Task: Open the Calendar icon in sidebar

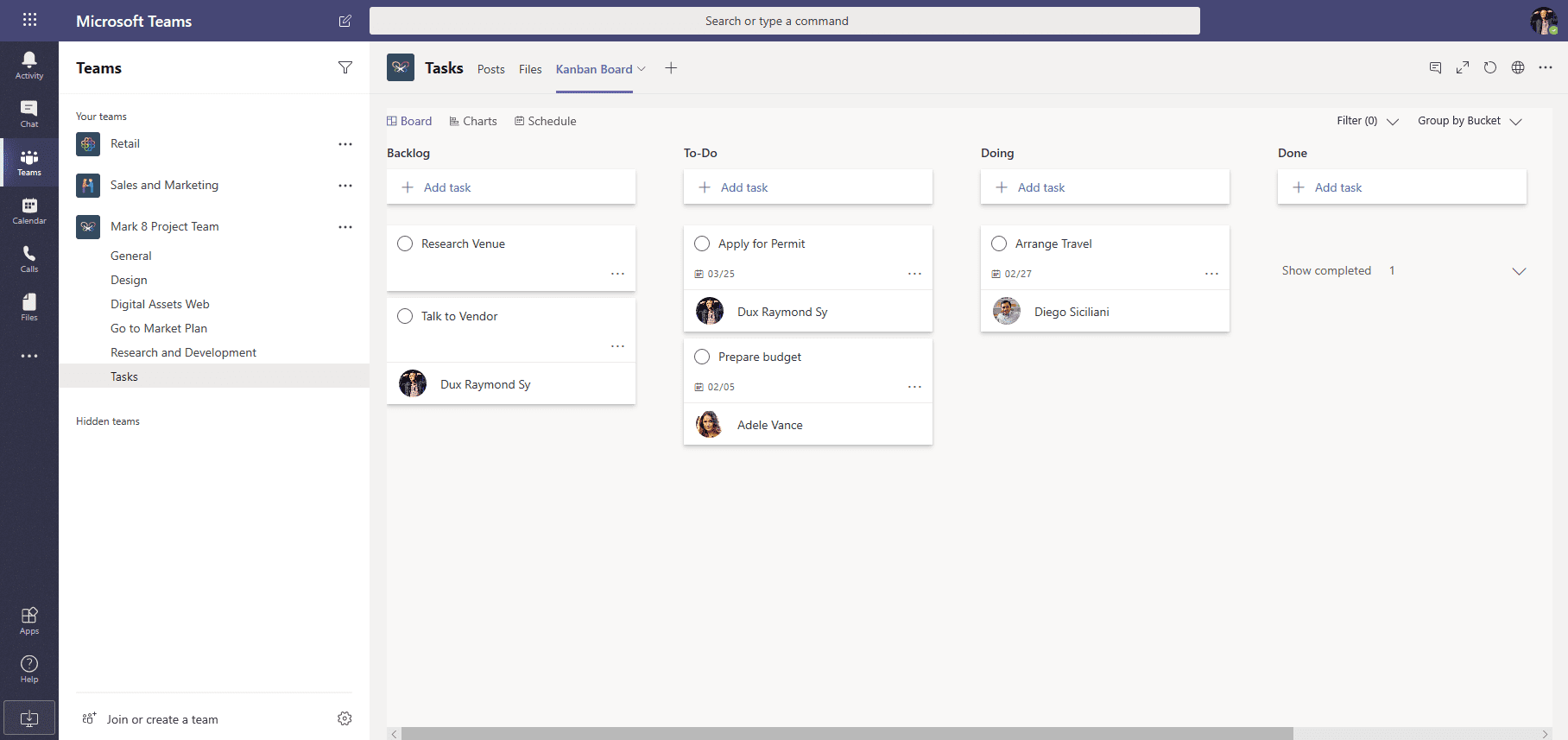Action: pos(29,210)
